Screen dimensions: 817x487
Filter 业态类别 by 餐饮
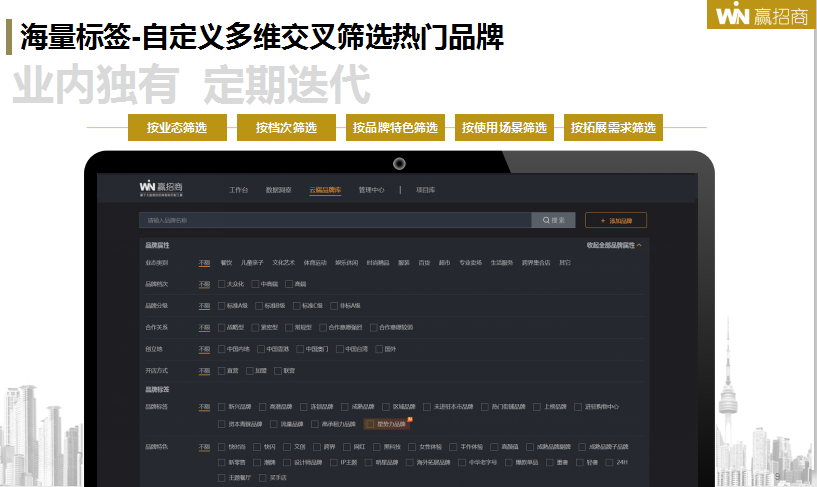point(226,263)
